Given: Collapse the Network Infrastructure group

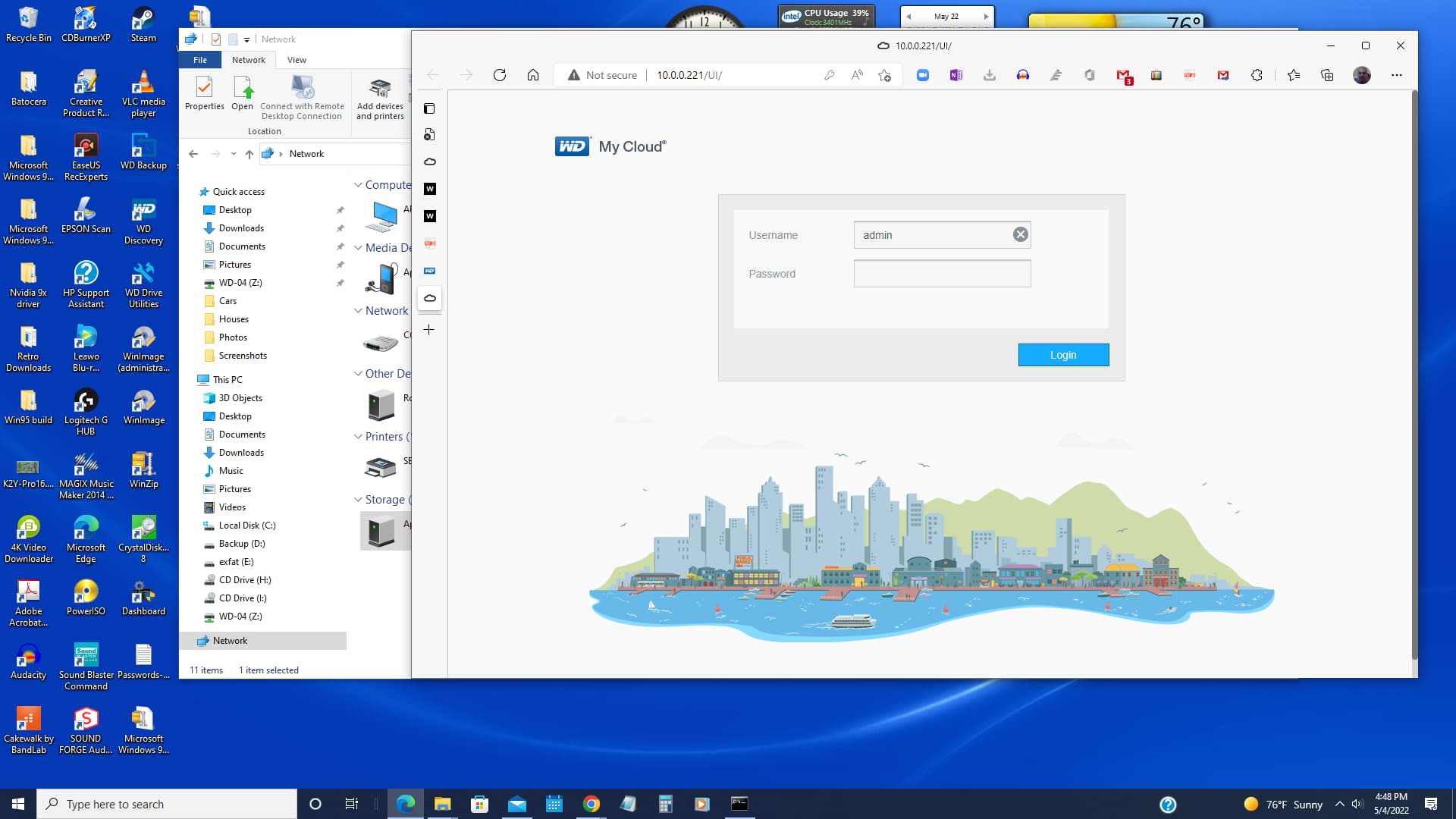Looking at the screenshot, I should (x=358, y=311).
